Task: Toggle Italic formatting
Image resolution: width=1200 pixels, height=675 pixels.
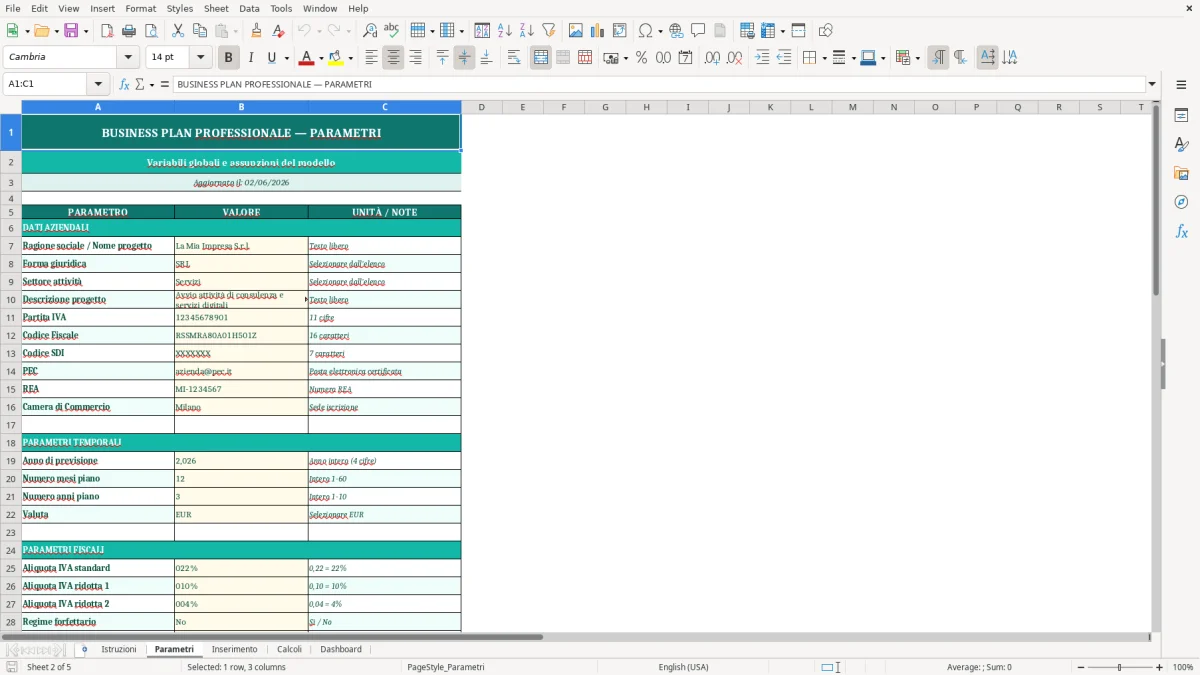Action: tap(251, 58)
